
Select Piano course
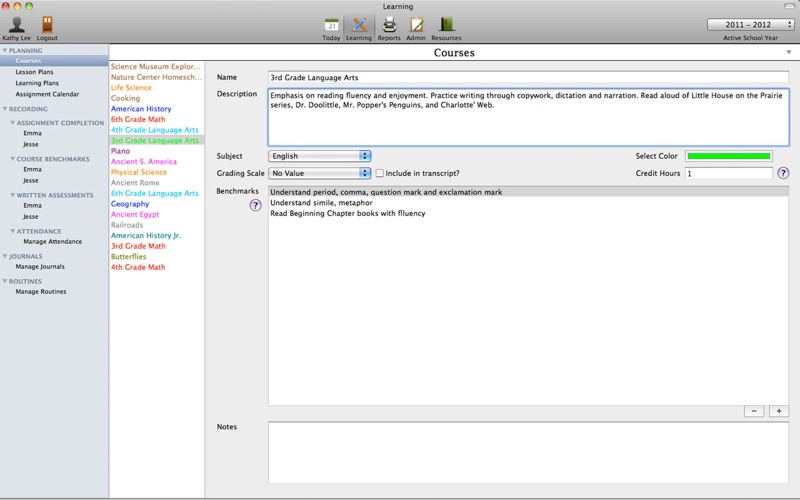[120, 151]
